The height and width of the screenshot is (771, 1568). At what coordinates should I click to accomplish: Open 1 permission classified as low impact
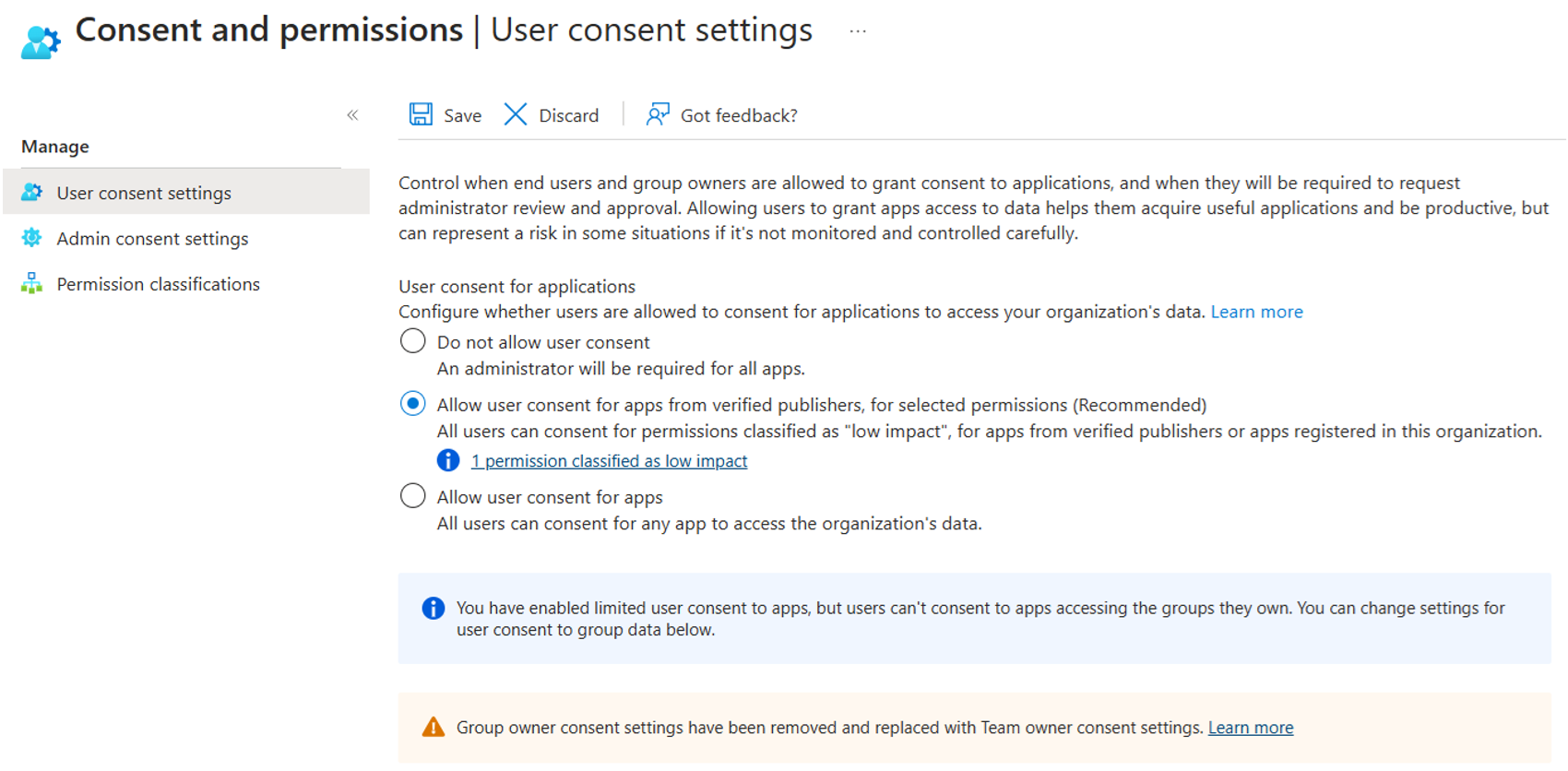pos(609,460)
